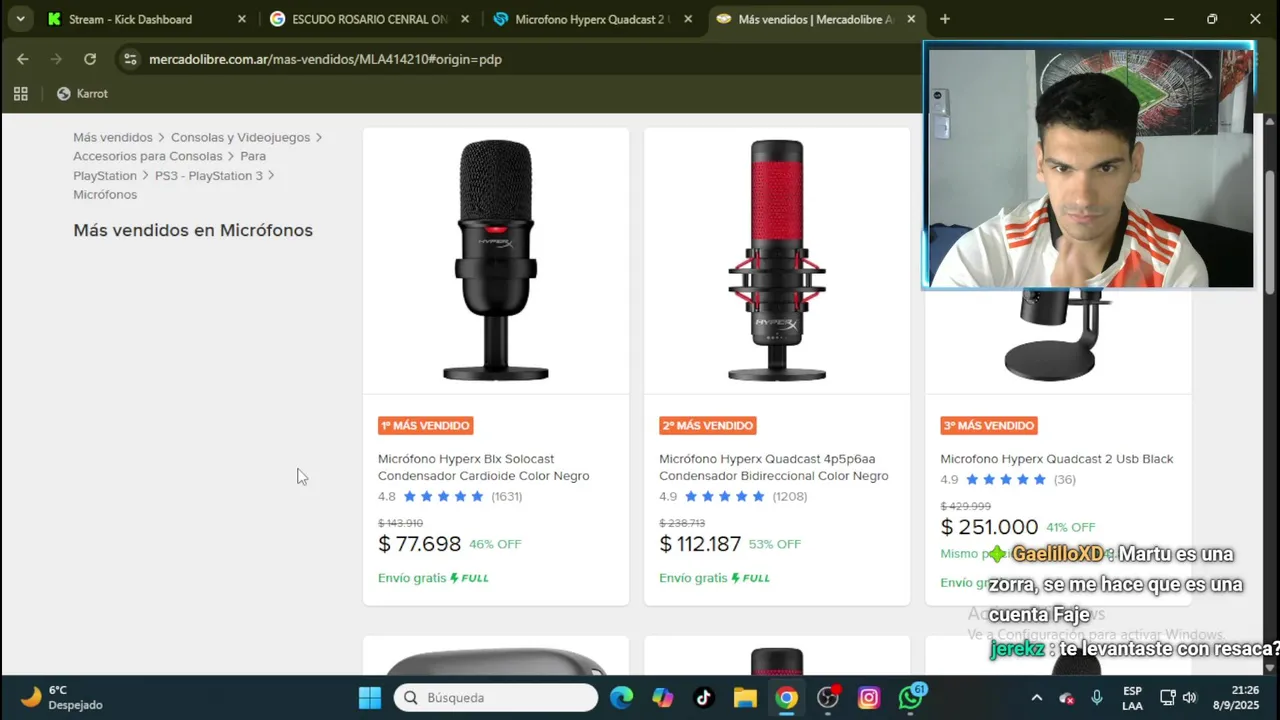Click the cloud sync error tray icon

tap(1066, 697)
